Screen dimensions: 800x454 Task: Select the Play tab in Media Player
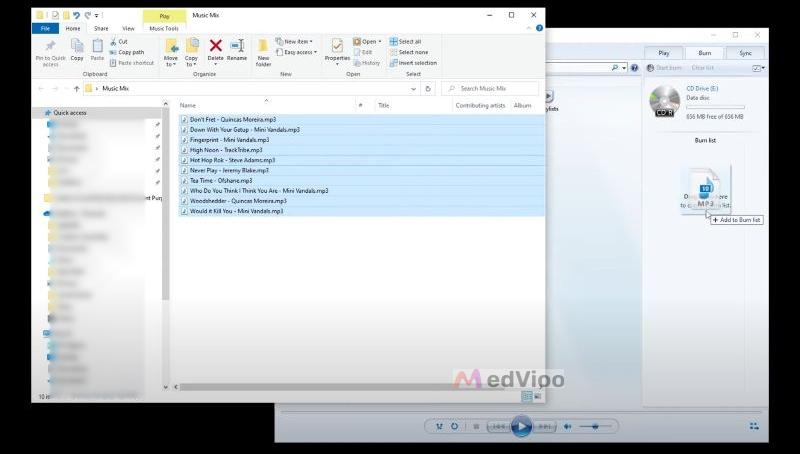663,53
